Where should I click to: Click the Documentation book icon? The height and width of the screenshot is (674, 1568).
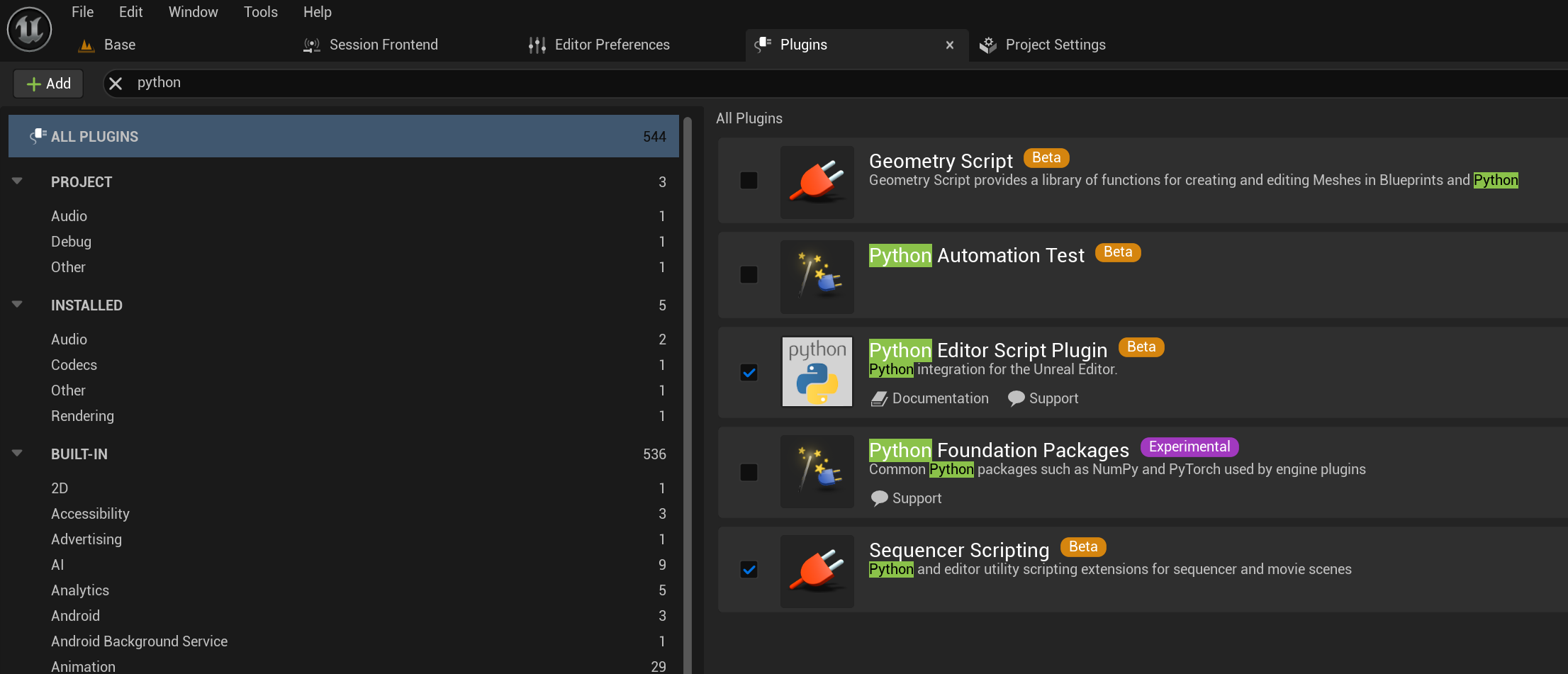[879, 399]
